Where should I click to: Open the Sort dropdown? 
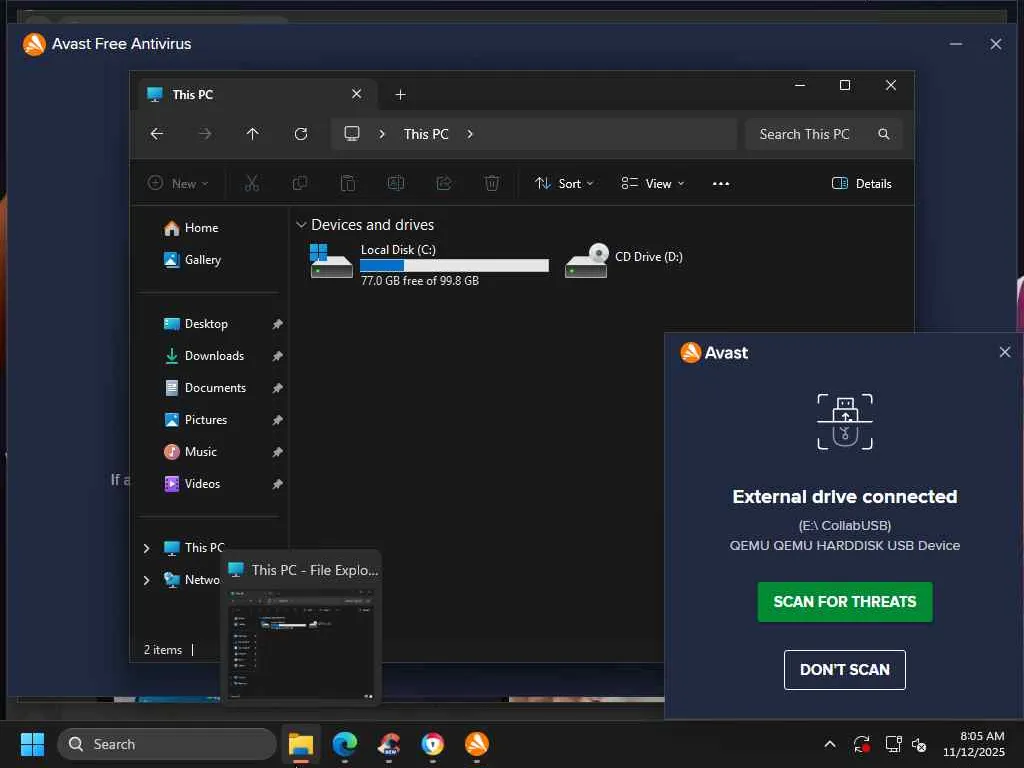coord(564,184)
